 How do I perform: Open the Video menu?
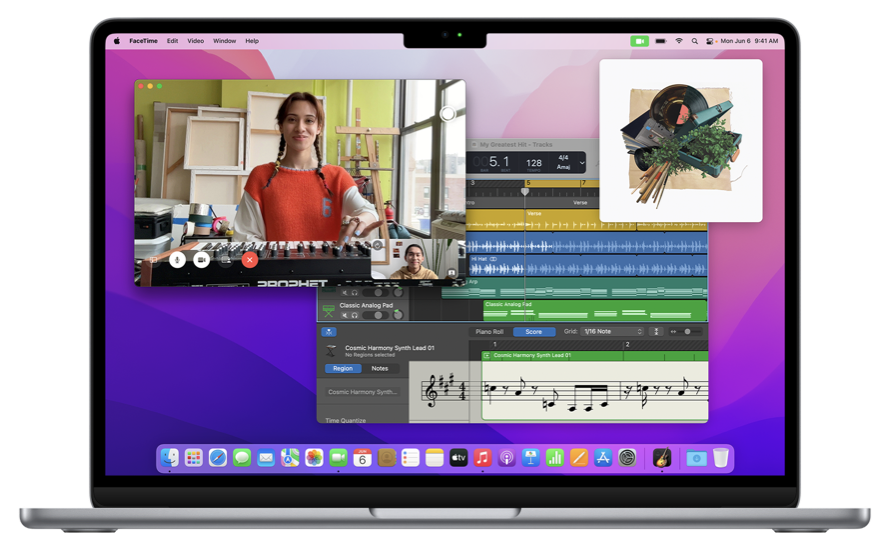point(196,41)
